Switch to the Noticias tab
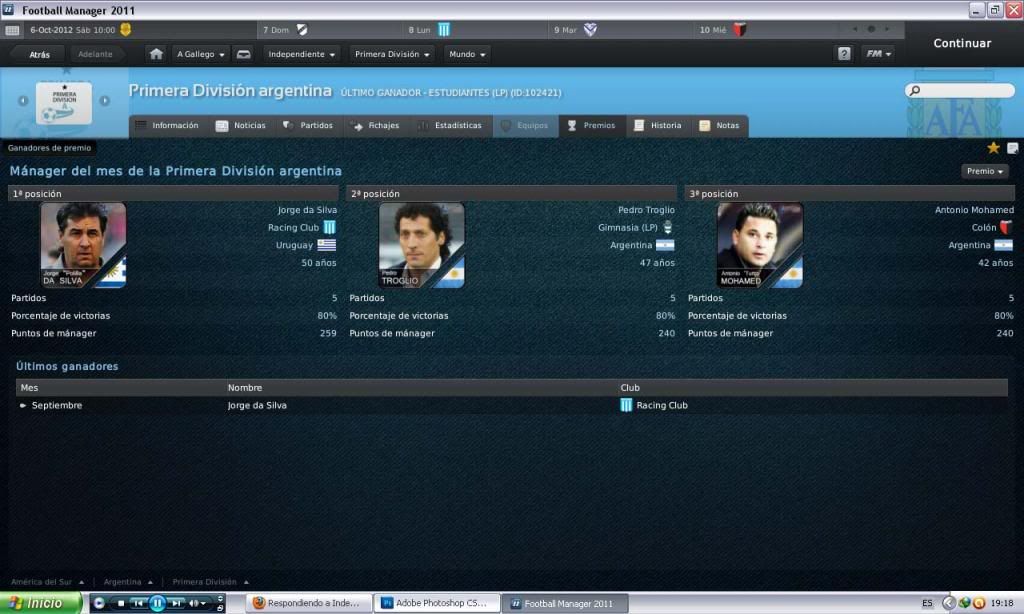 pos(241,125)
